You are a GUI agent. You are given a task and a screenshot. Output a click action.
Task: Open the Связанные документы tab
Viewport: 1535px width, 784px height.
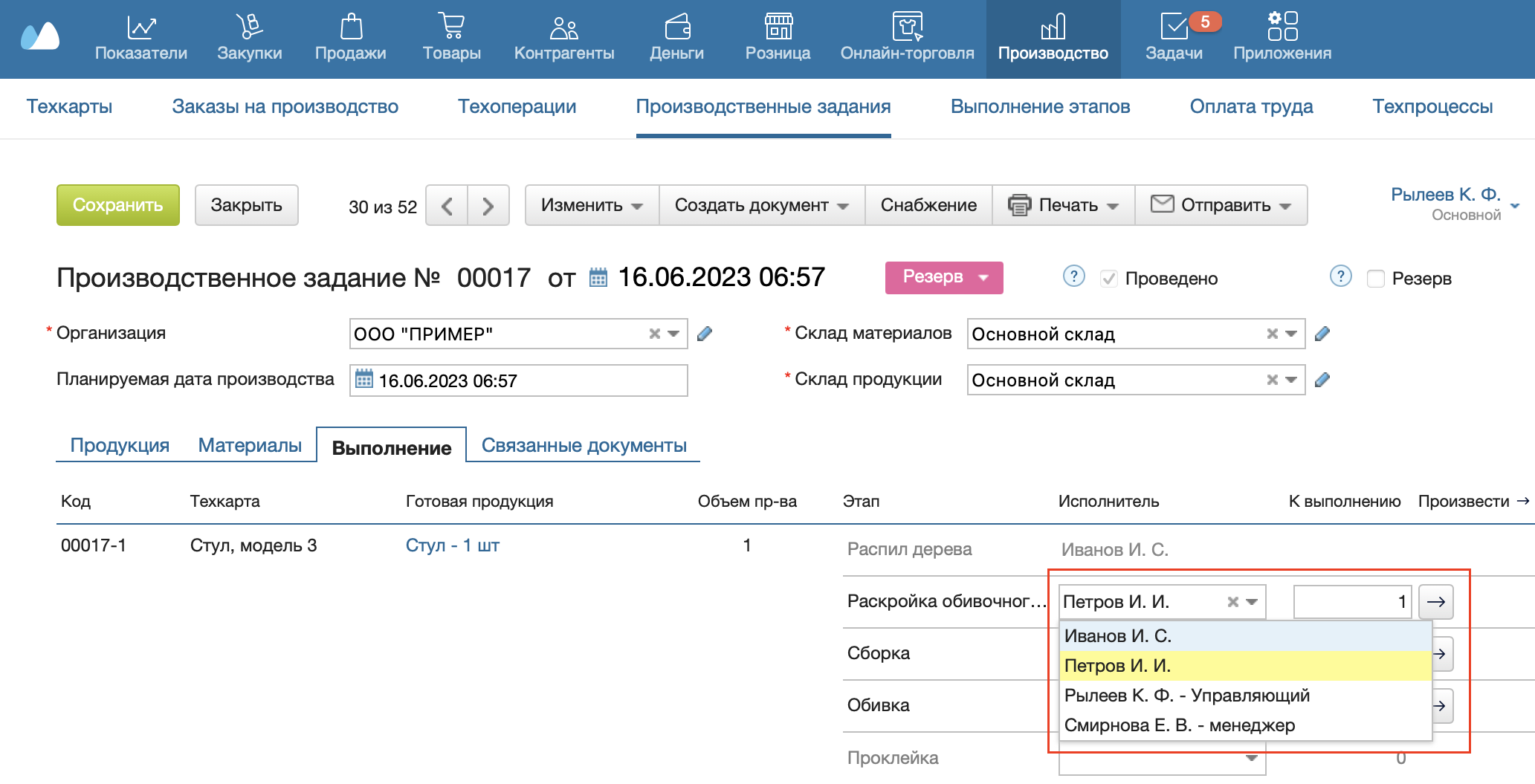point(584,445)
